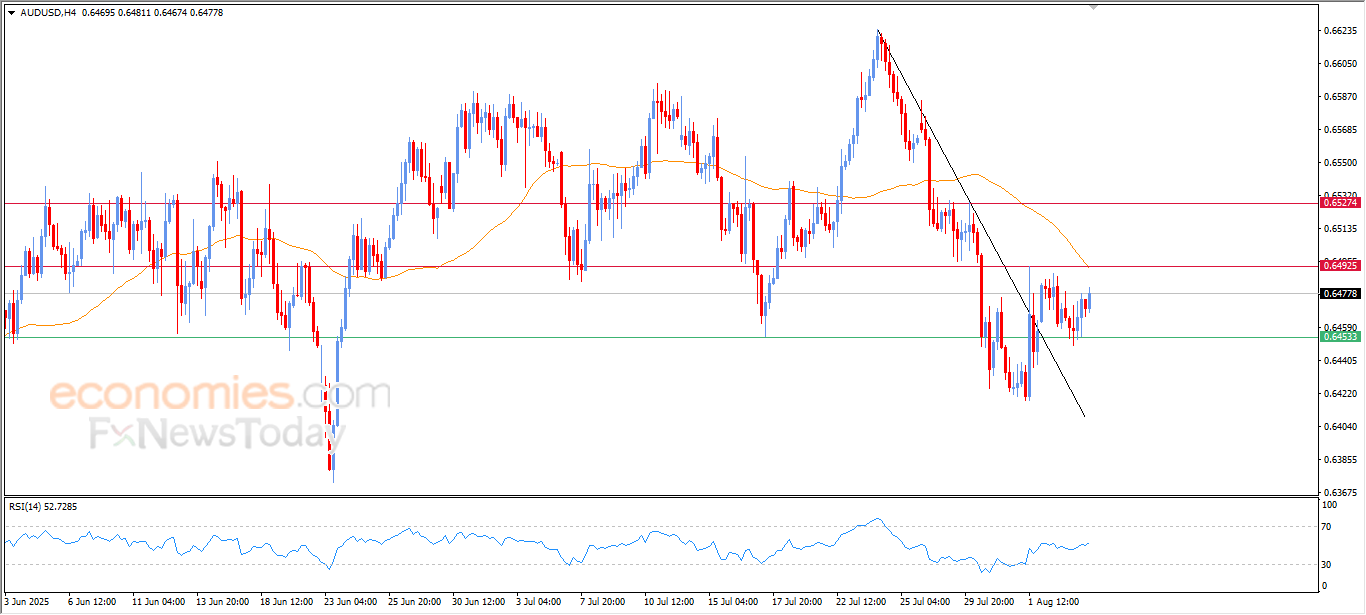
Task: Click the 15 Jul 04:00 time label
Action: pyautogui.click(x=733, y=603)
